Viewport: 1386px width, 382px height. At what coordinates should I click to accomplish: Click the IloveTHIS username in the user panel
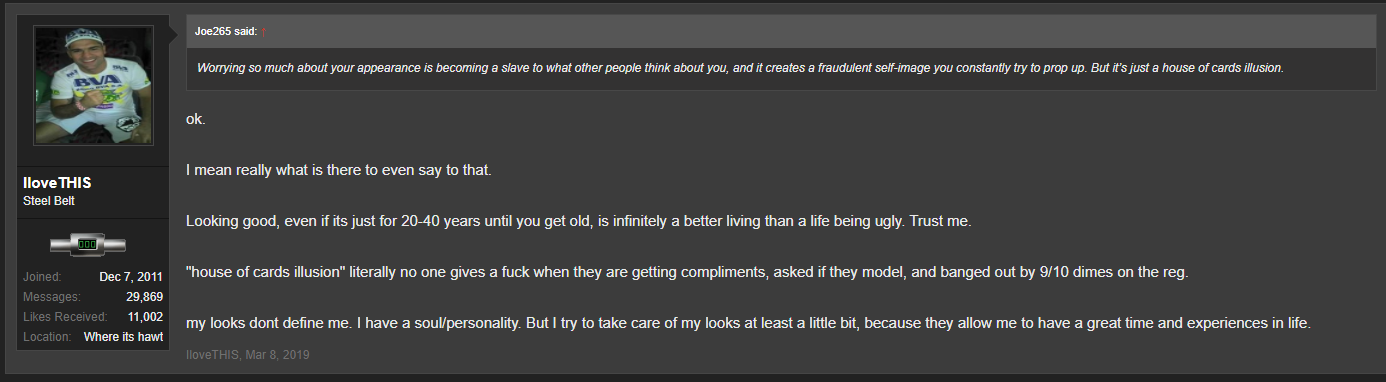coord(57,183)
